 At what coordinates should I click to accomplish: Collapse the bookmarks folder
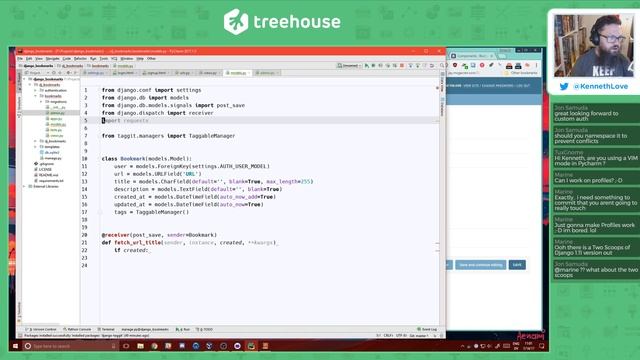pyautogui.click(x=36, y=96)
